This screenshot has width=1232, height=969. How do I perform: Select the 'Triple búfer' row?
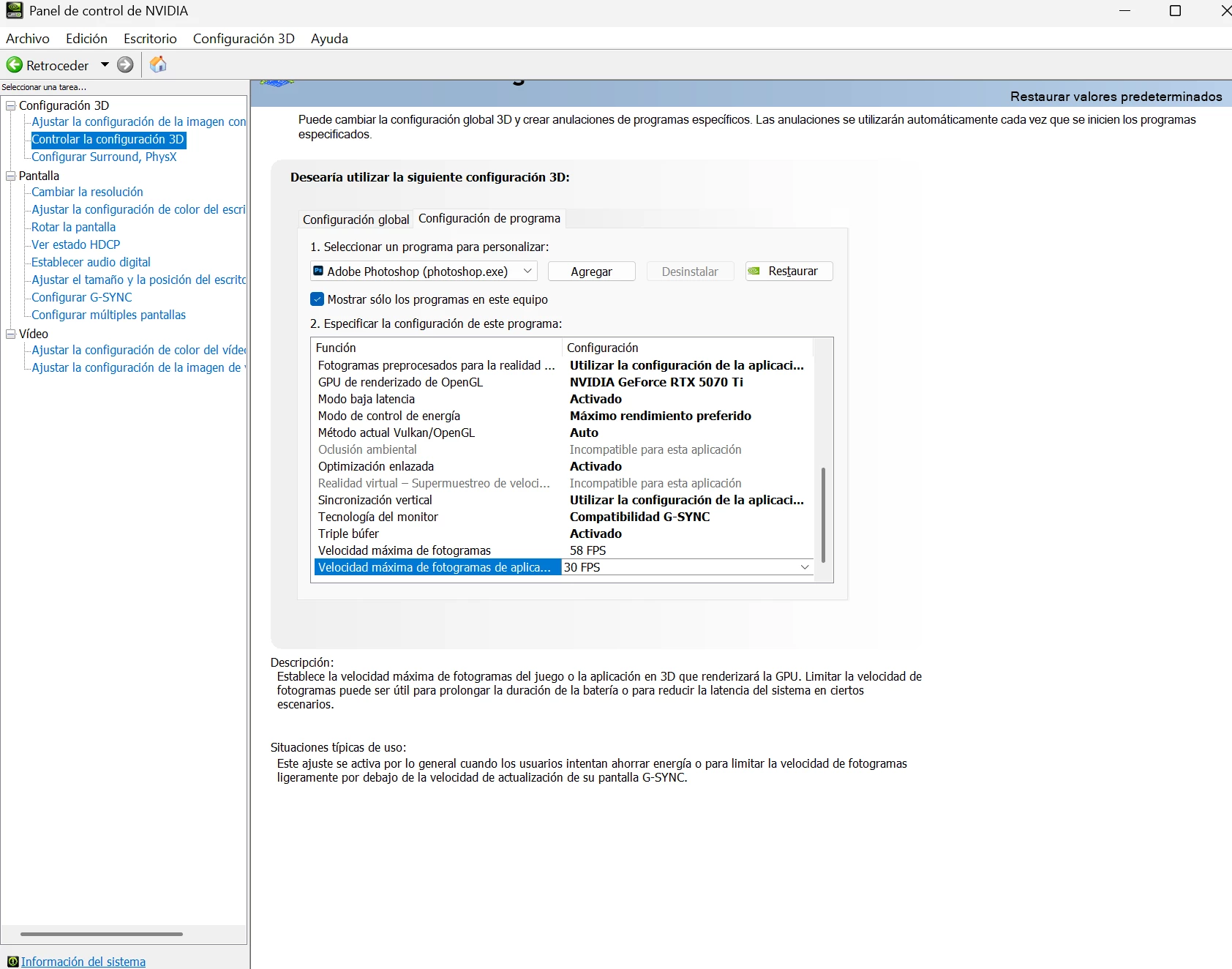coord(563,534)
